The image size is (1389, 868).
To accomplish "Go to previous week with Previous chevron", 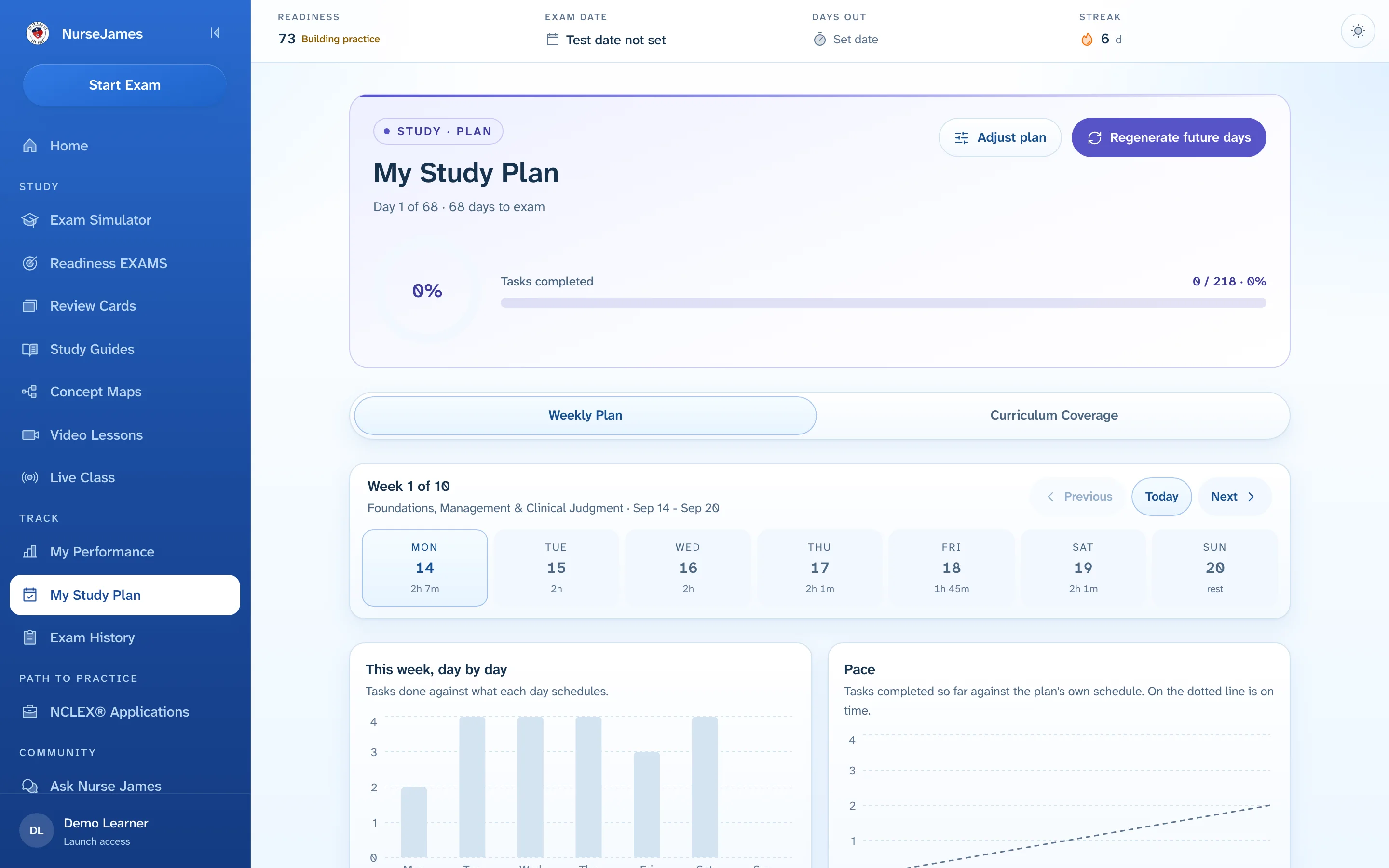I will [x=1079, y=497].
